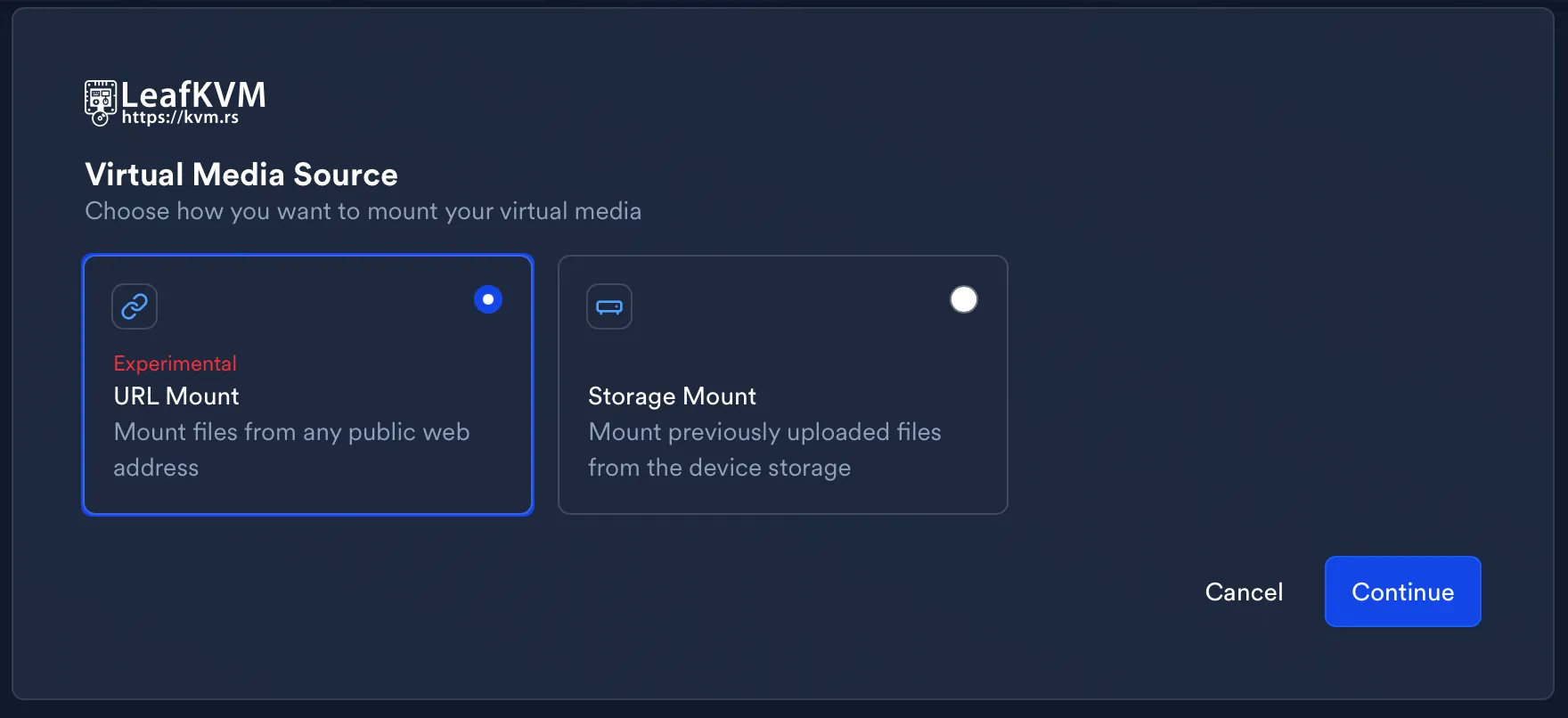Click the drive icon on Storage Mount

[609, 306]
